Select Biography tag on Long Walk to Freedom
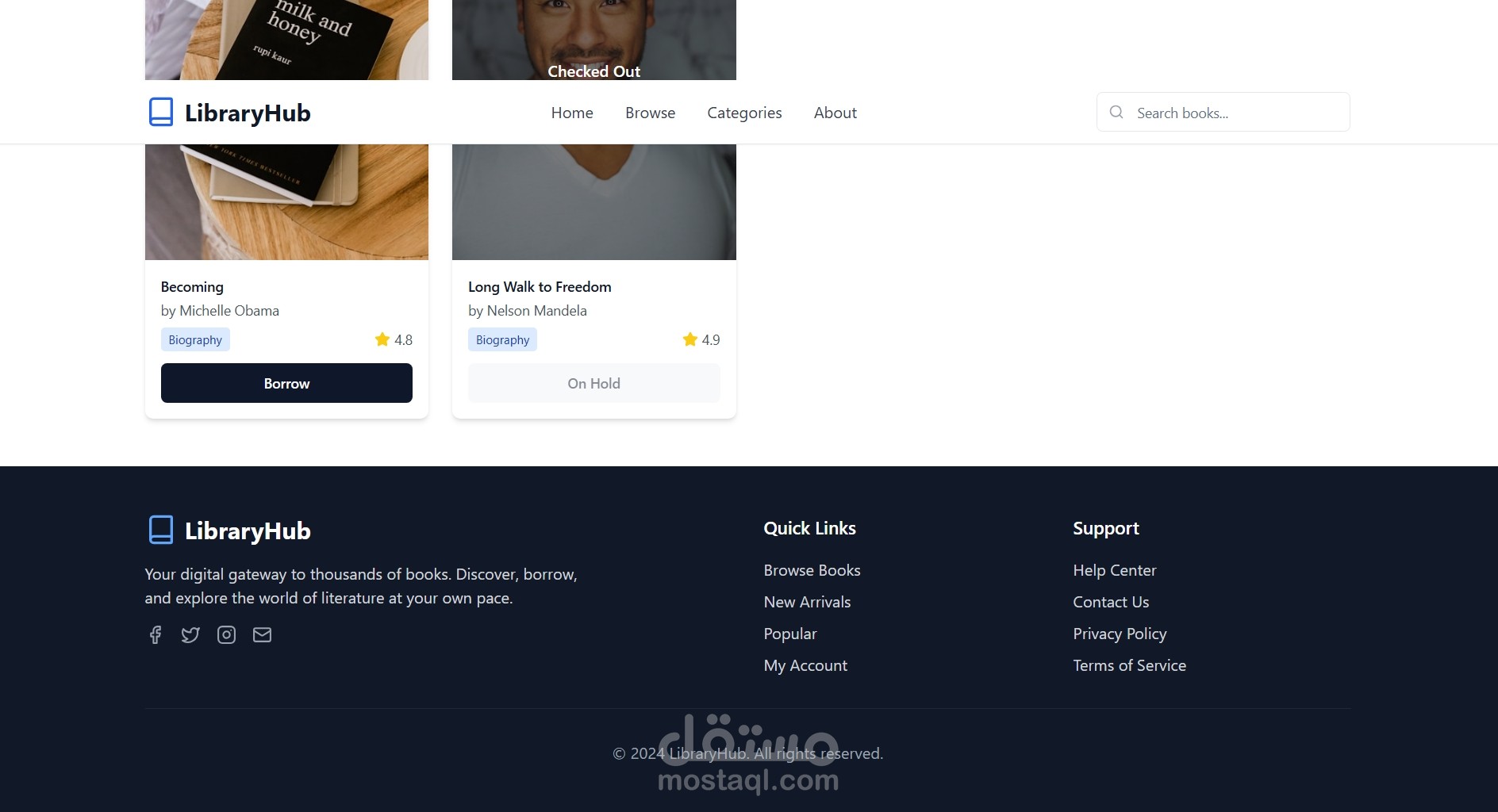This screenshot has width=1498, height=812. point(502,339)
